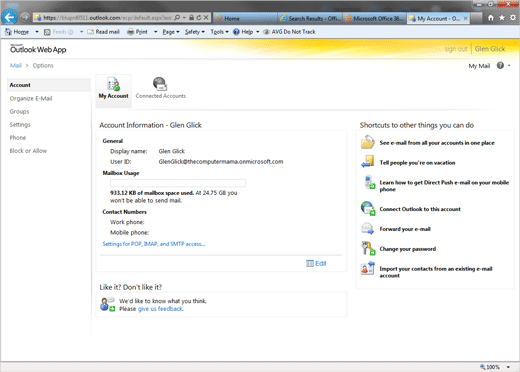Click the Feeds toolbar icon
Screen dimensions: 520x372
click(47, 32)
